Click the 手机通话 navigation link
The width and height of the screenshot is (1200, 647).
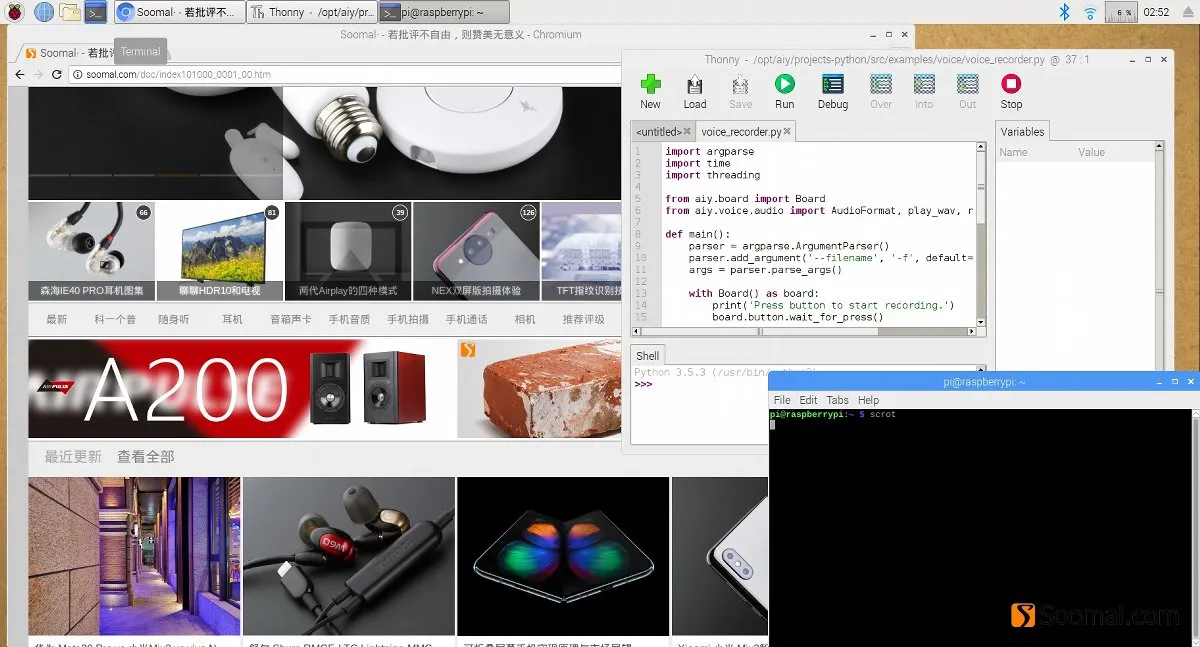tap(466, 319)
